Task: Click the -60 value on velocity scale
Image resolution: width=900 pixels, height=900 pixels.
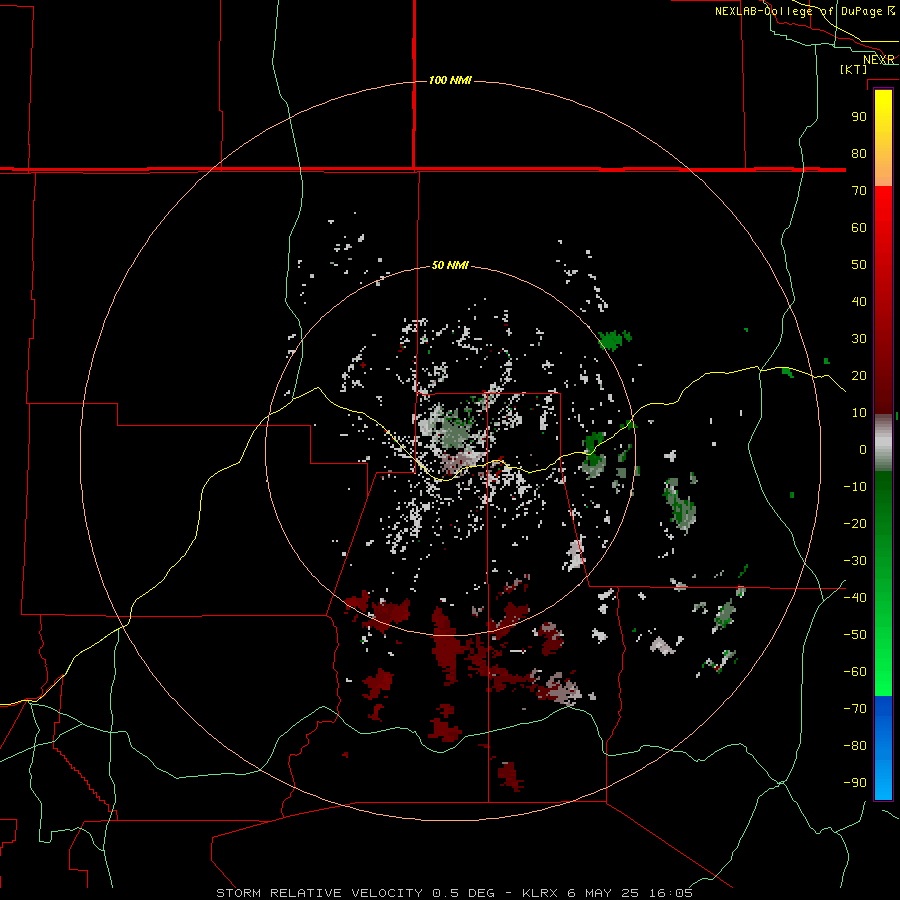Action: (855, 672)
